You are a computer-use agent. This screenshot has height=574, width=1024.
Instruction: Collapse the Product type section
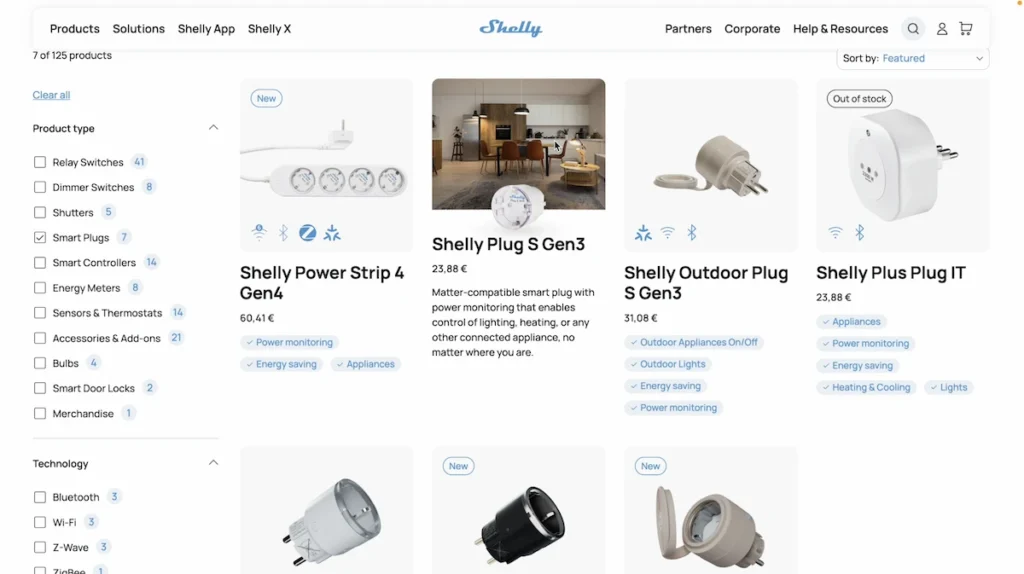point(213,128)
